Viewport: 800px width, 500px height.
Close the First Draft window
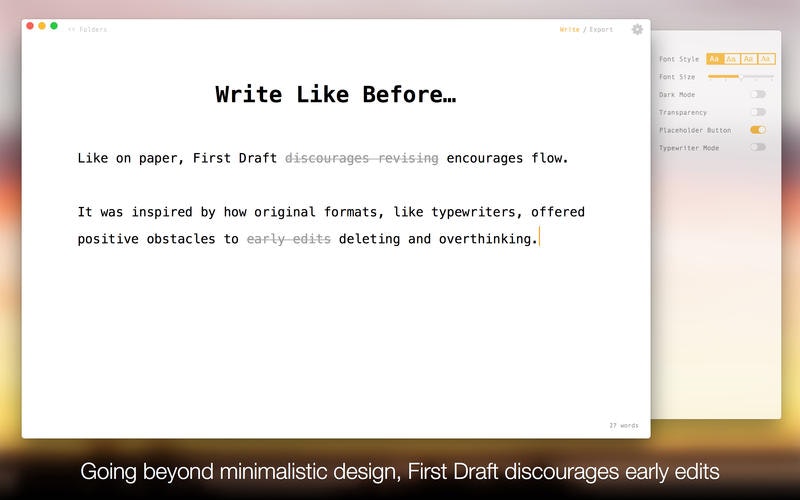[30, 26]
